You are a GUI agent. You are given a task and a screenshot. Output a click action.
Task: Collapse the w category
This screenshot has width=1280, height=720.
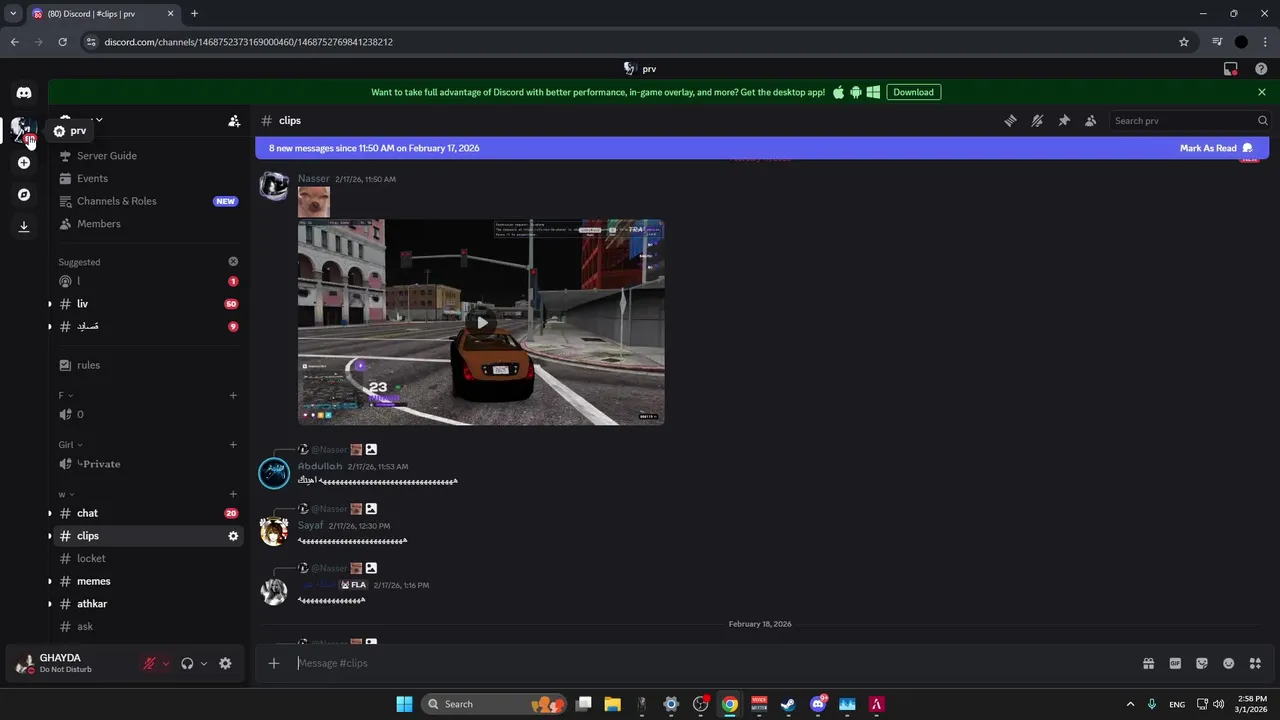click(x=65, y=494)
